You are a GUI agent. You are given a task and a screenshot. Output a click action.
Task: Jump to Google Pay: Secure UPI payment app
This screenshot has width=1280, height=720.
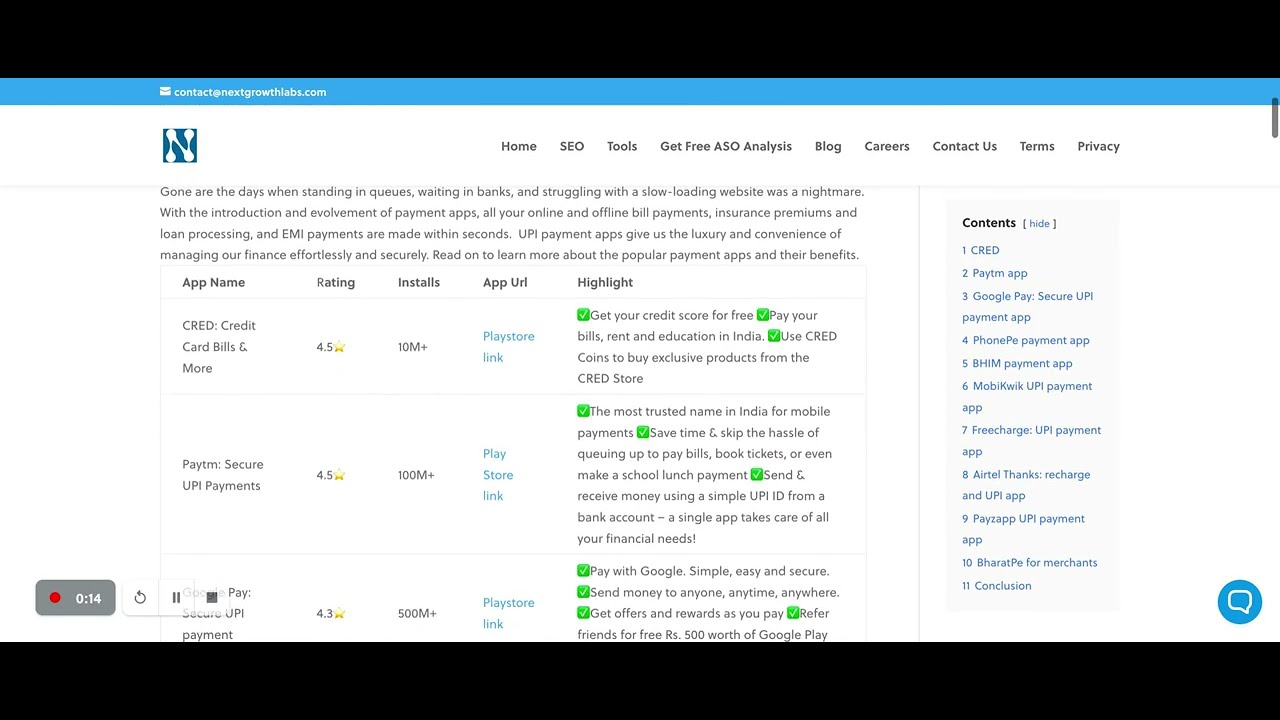(x=1028, y=307)
